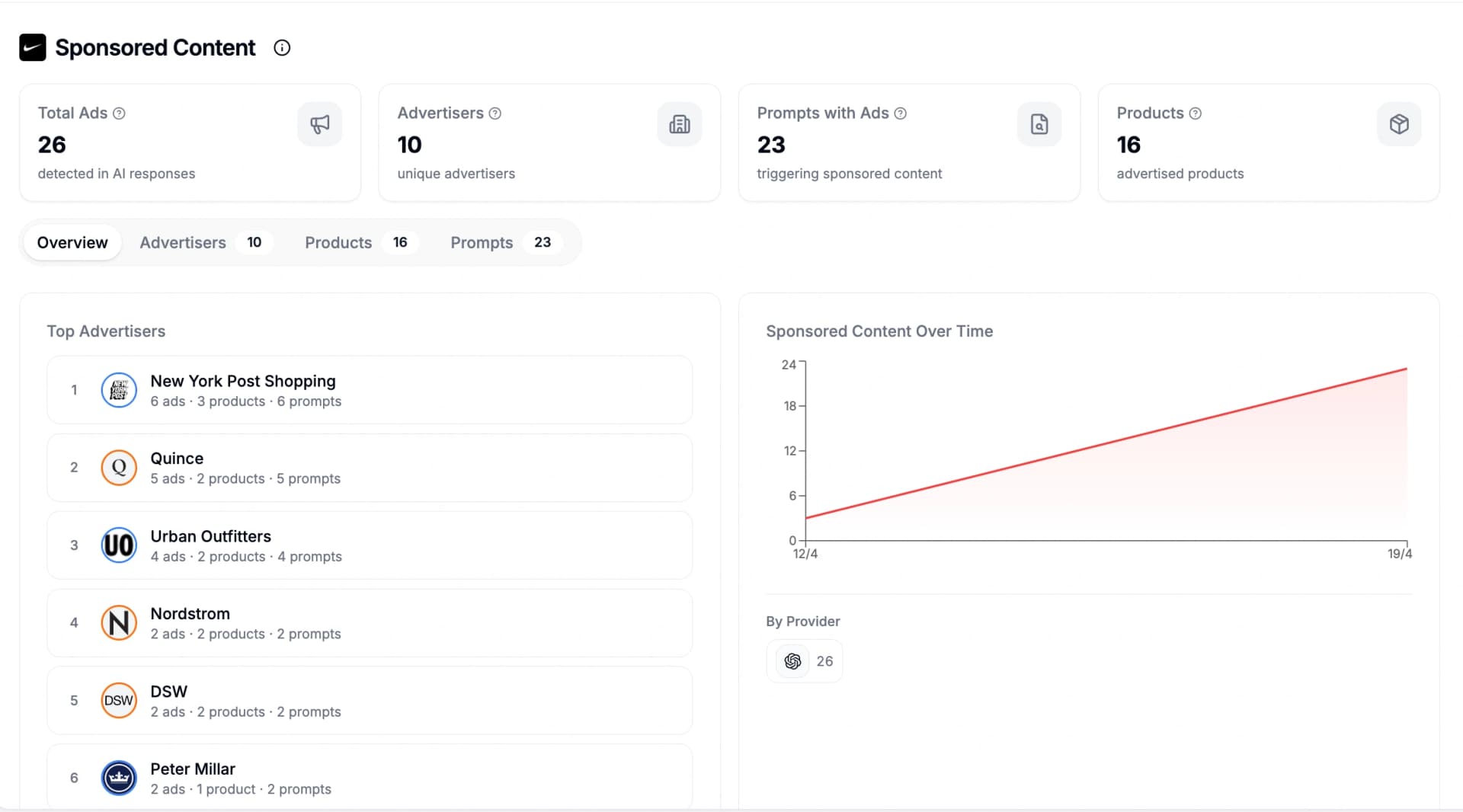Click the Total Ads help icon

coord(119,113)
